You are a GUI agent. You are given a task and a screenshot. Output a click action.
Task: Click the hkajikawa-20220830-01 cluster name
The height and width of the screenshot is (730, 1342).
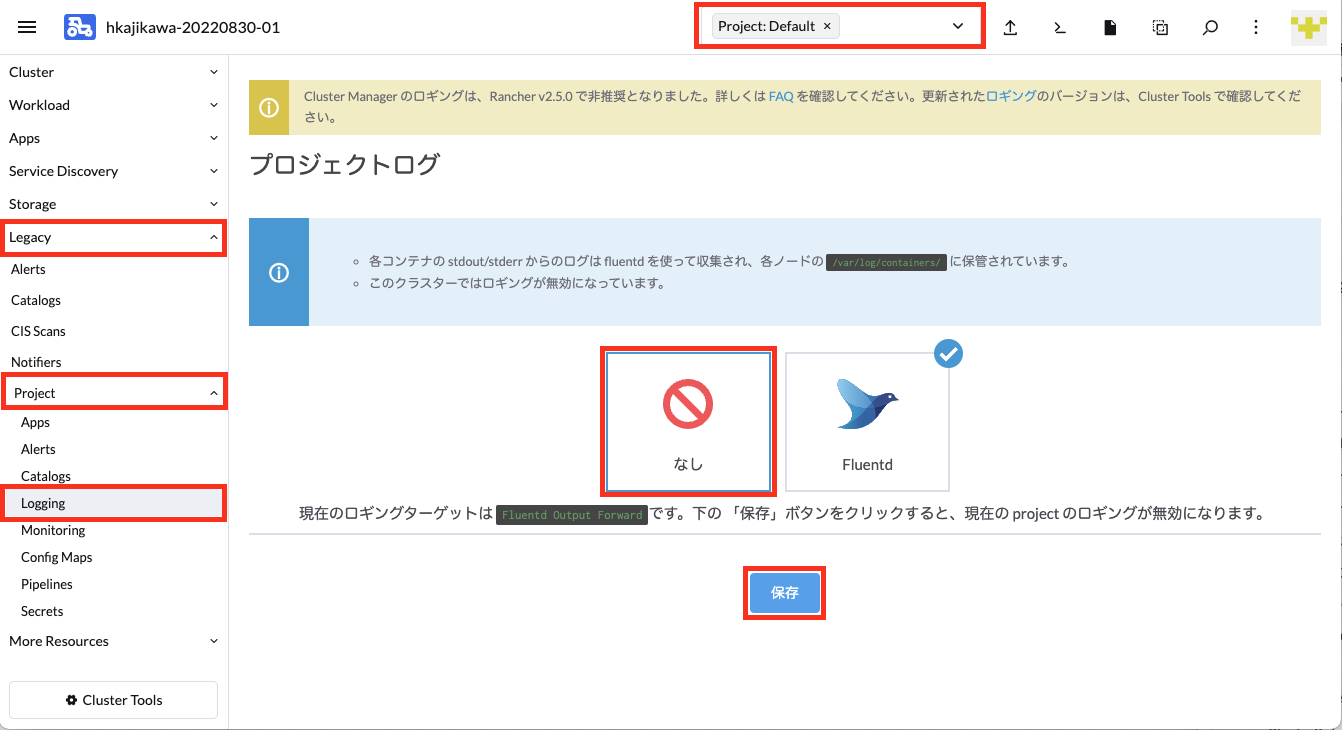click(x=193, y=27)
